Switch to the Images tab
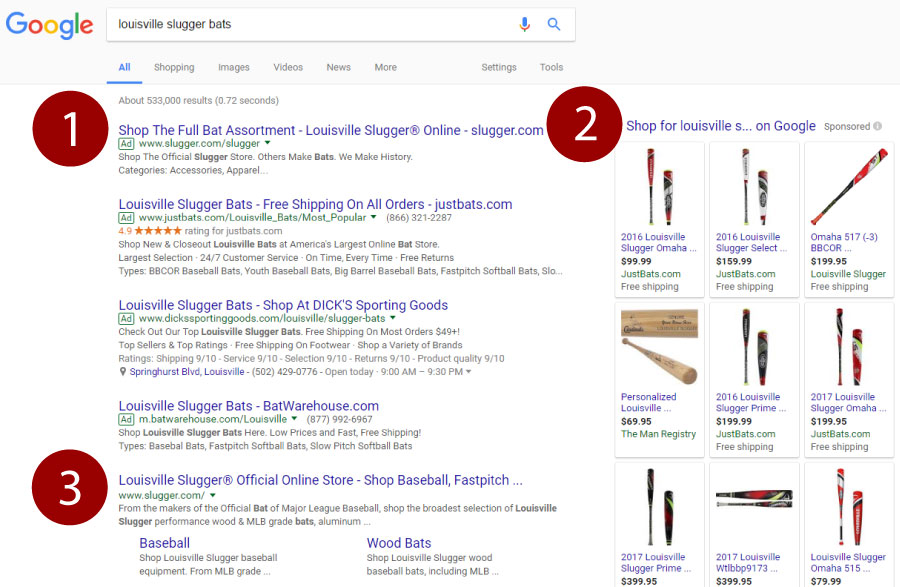The image size is (900, 587). 233,67
